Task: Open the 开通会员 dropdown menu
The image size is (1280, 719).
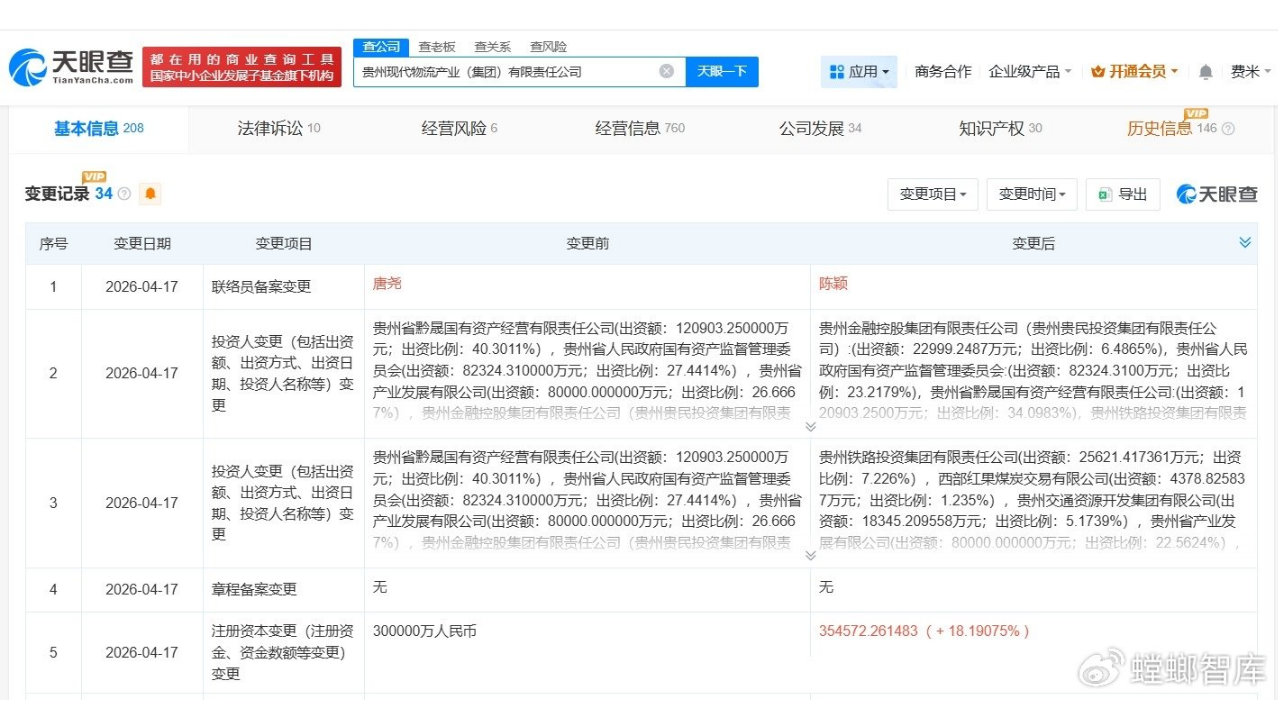Action: coord(1135,72)
